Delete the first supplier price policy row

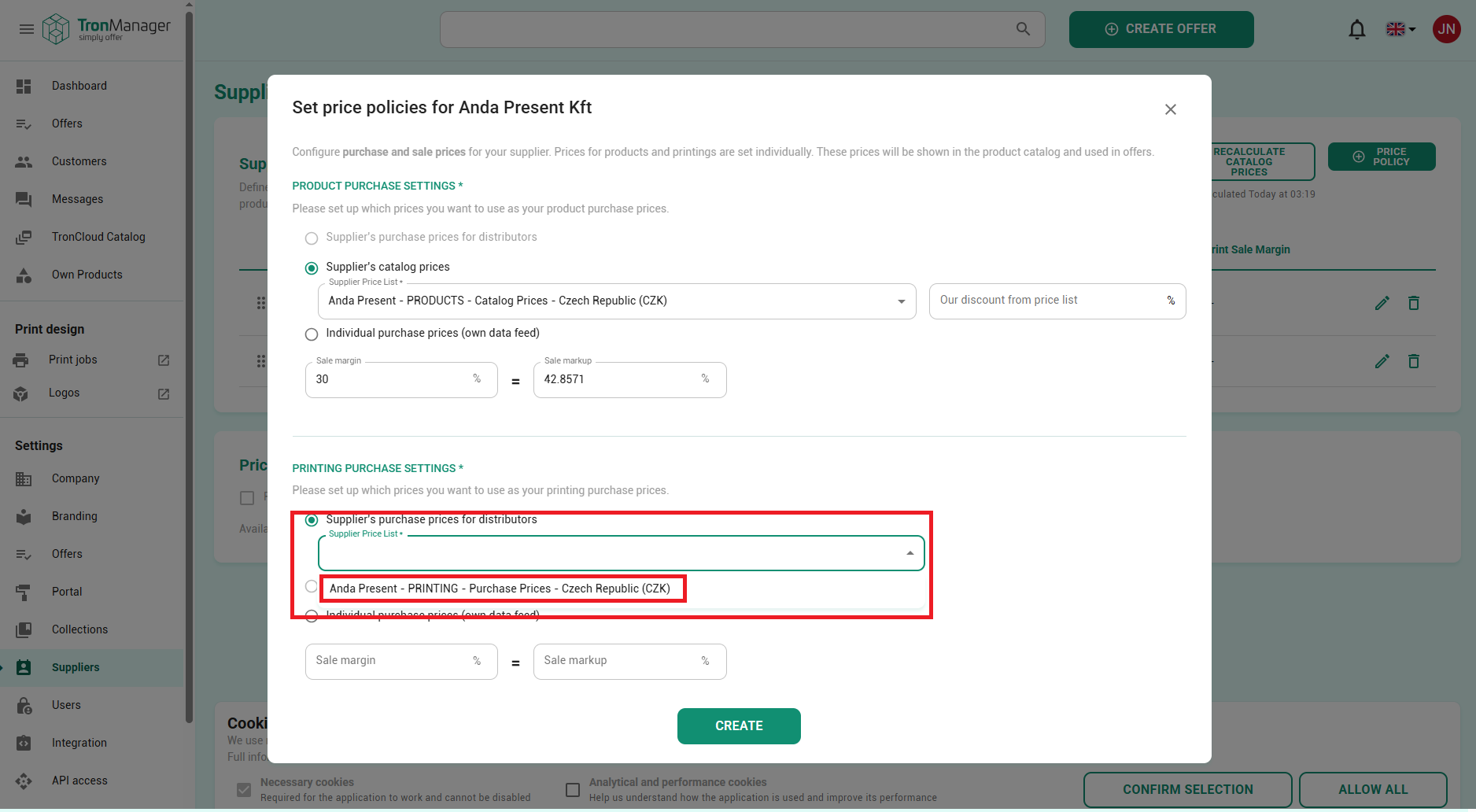click(x=1414, y=304)
